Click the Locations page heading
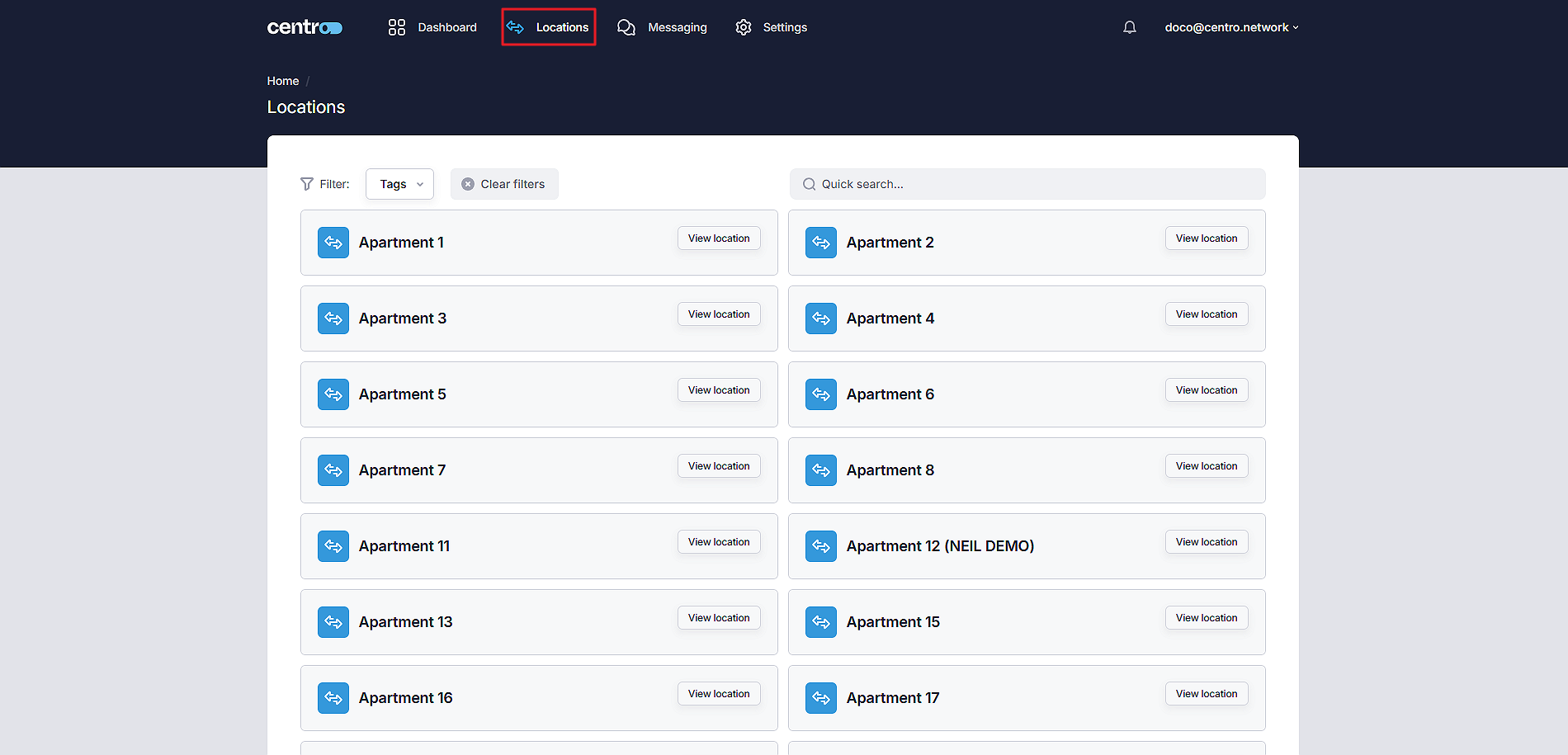 (306, 107)
